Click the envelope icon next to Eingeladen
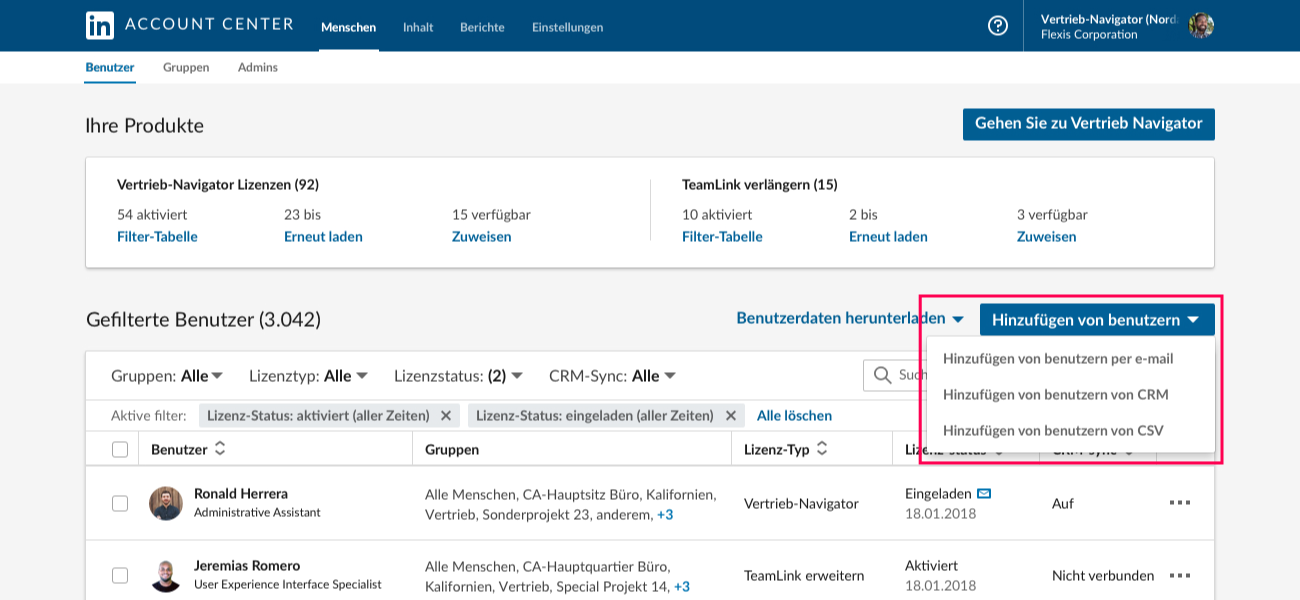The image size is (1300, 600). (984, 493)
